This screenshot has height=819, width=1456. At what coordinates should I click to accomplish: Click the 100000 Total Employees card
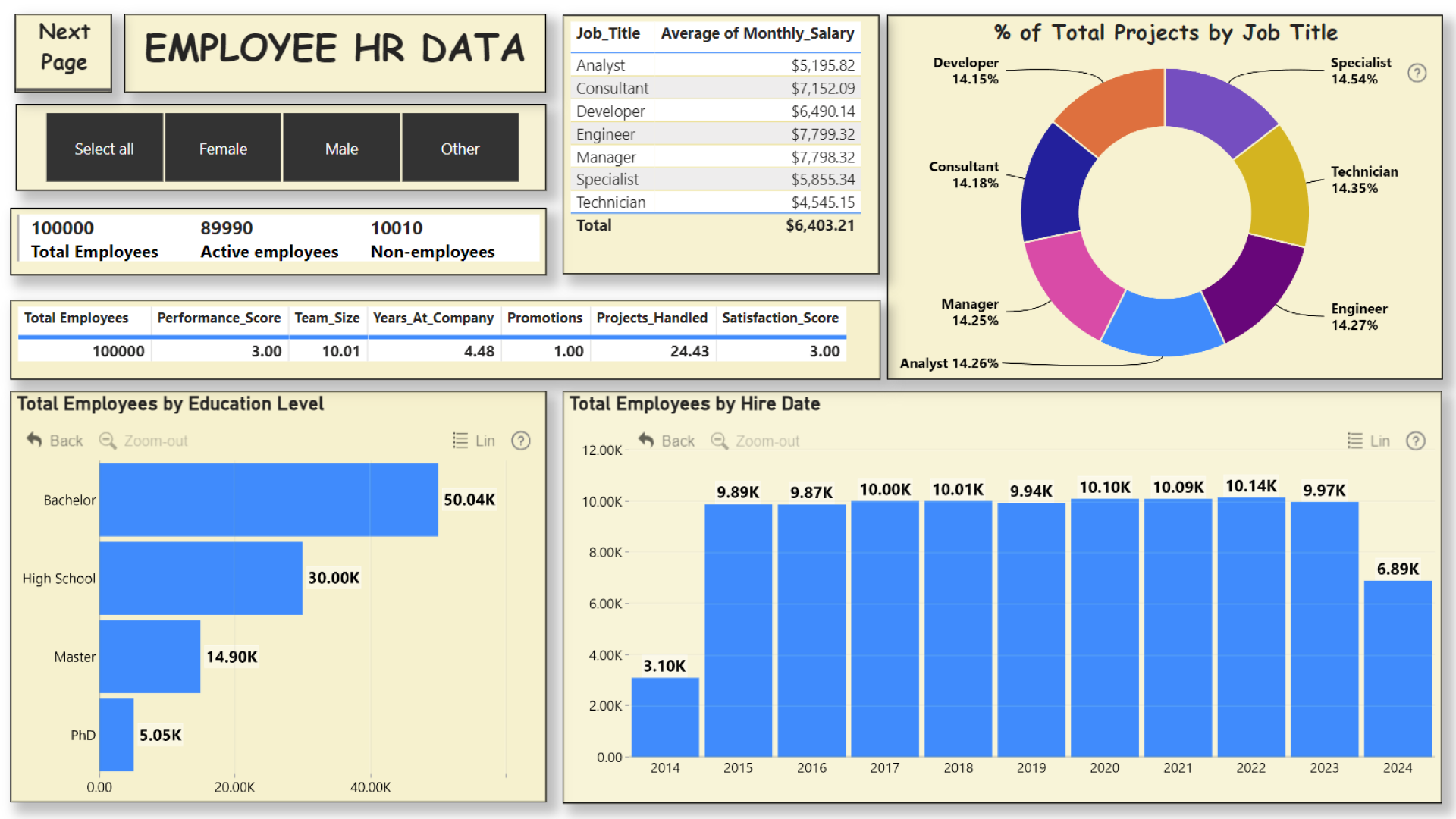95,240
